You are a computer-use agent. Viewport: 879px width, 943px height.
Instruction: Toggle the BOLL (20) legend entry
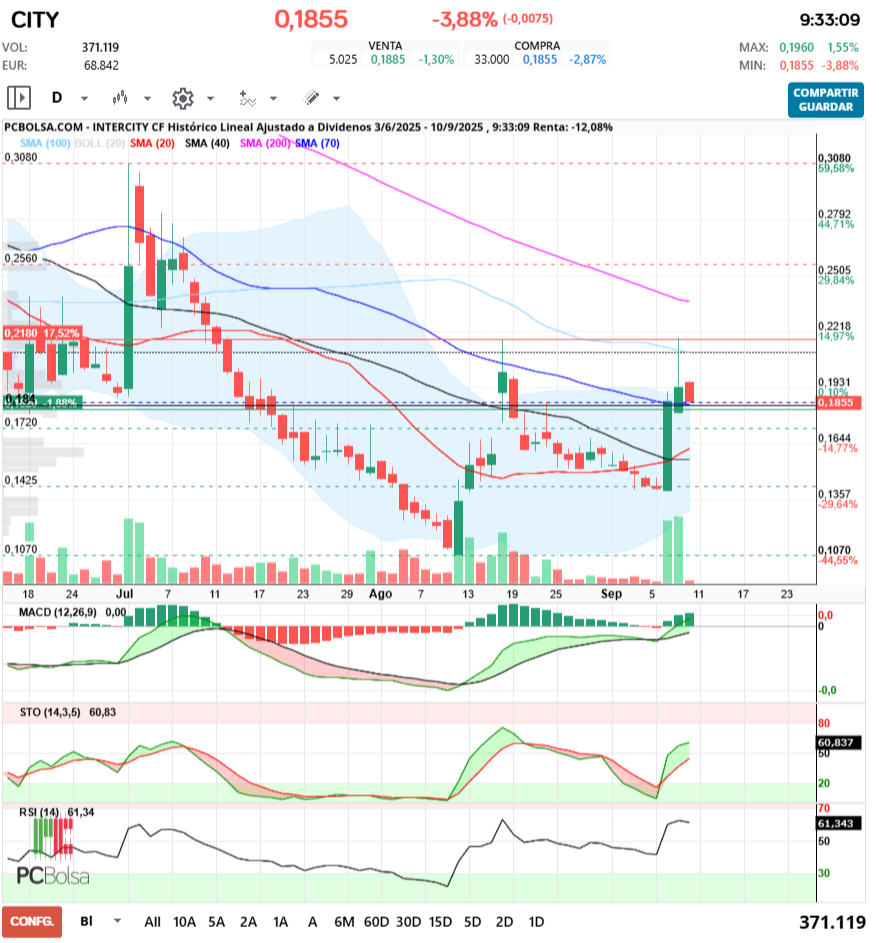tap(99, 143)
